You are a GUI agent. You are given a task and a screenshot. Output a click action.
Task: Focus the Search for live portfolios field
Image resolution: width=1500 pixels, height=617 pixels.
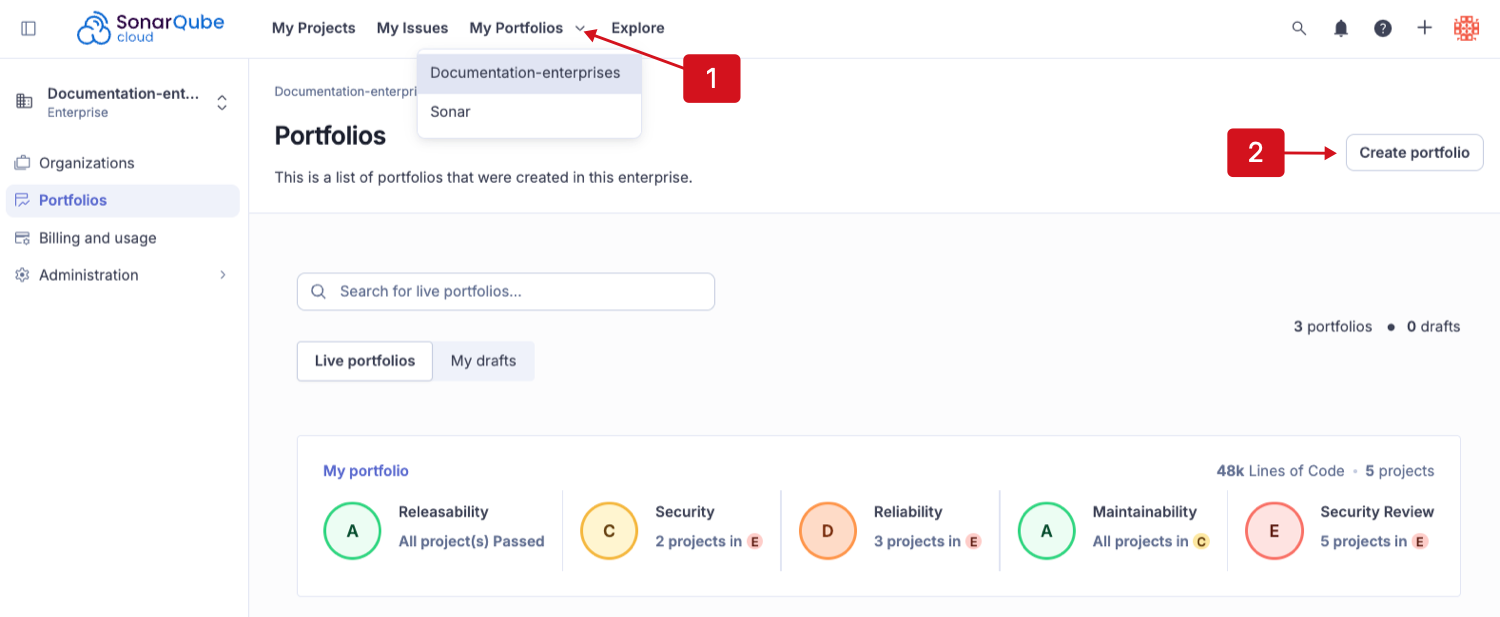click(506, 291)
